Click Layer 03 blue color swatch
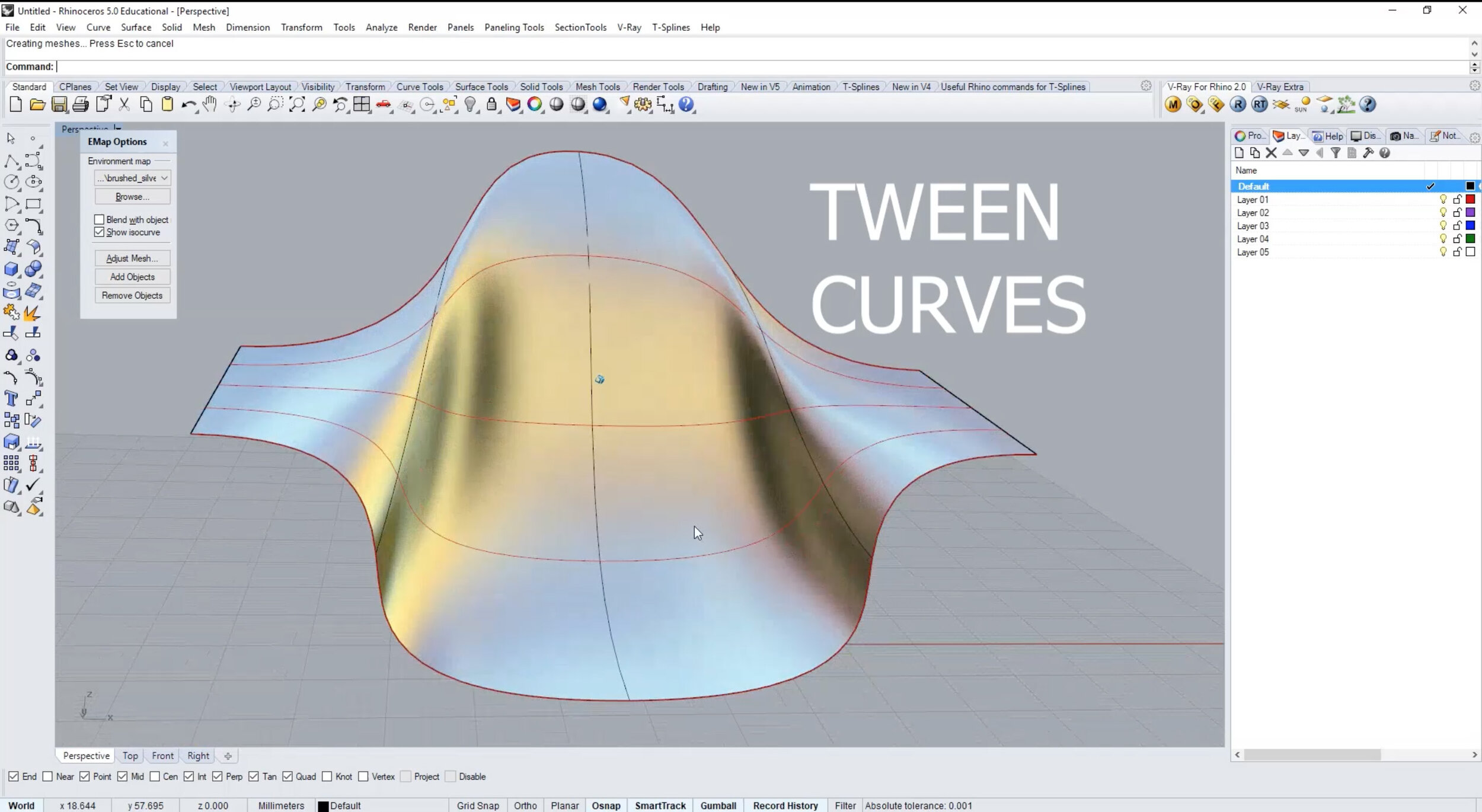Screen dimensions: 1482x812 1470,226
